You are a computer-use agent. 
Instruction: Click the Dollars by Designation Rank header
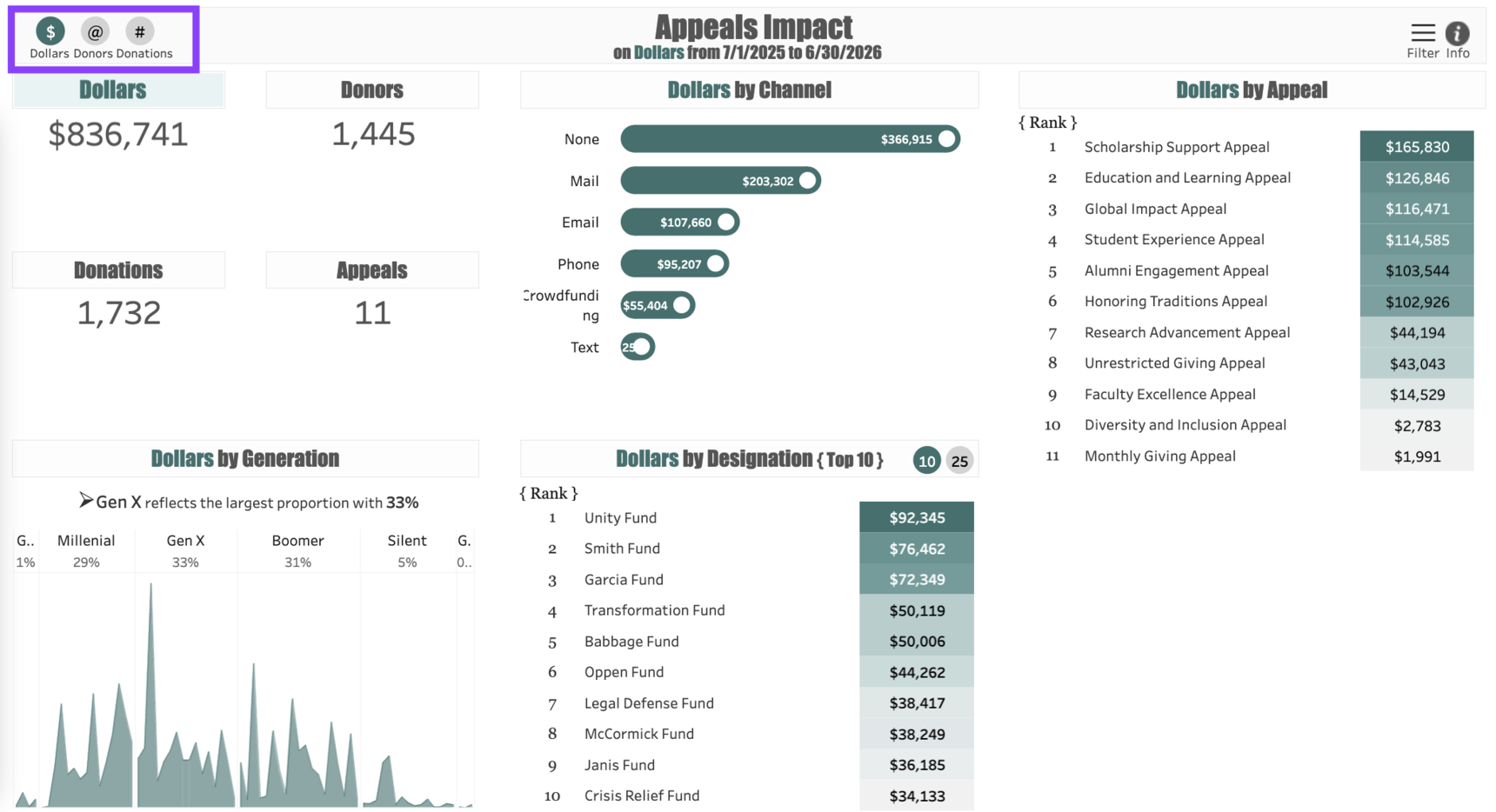[x=549, y=493]
